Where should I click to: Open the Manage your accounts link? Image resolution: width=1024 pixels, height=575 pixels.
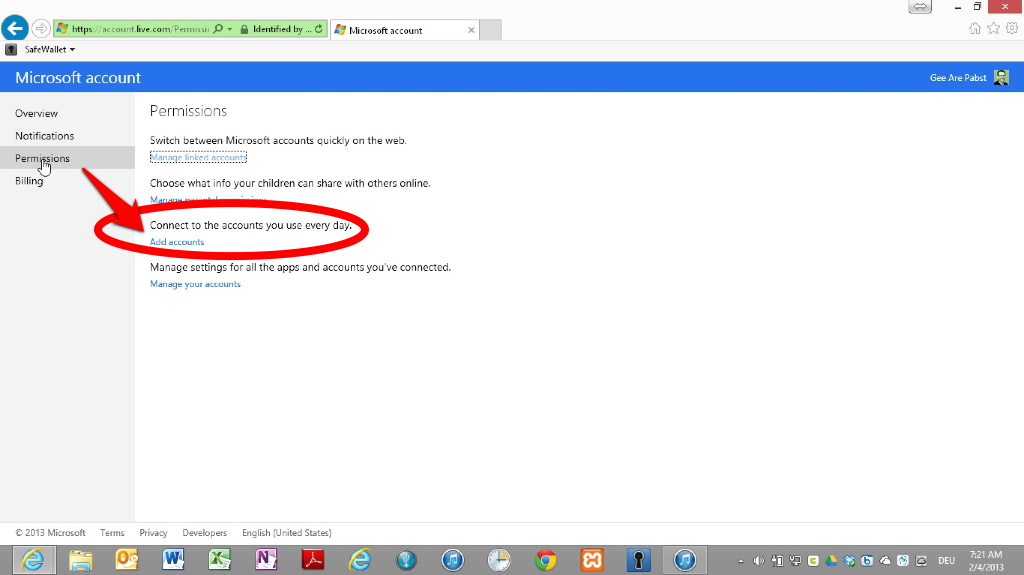pos(195,284)
